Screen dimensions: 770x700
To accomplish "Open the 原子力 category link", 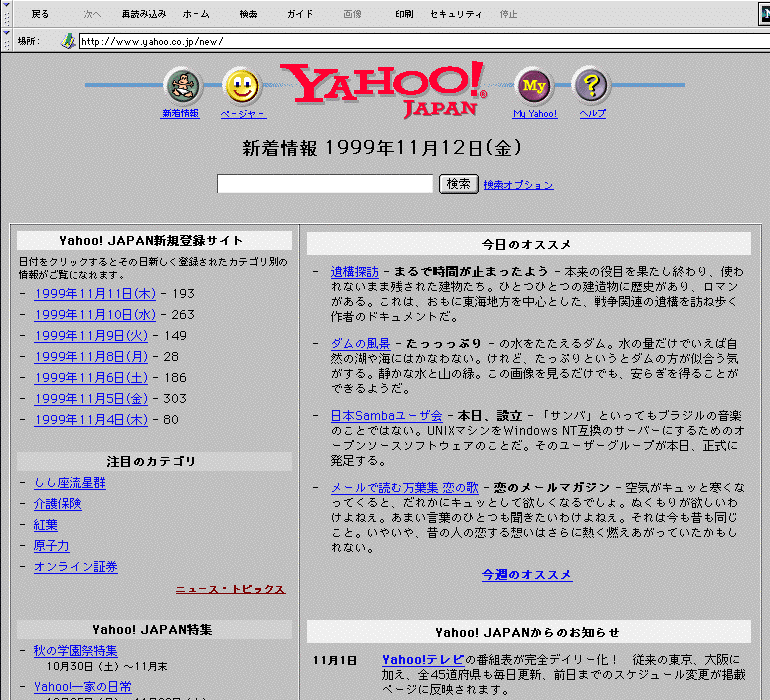I will click(52, 545).
